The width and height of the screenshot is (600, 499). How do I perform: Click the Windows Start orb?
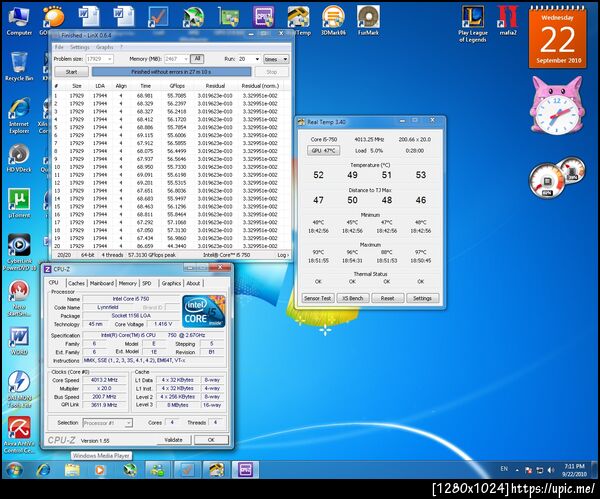15,470
